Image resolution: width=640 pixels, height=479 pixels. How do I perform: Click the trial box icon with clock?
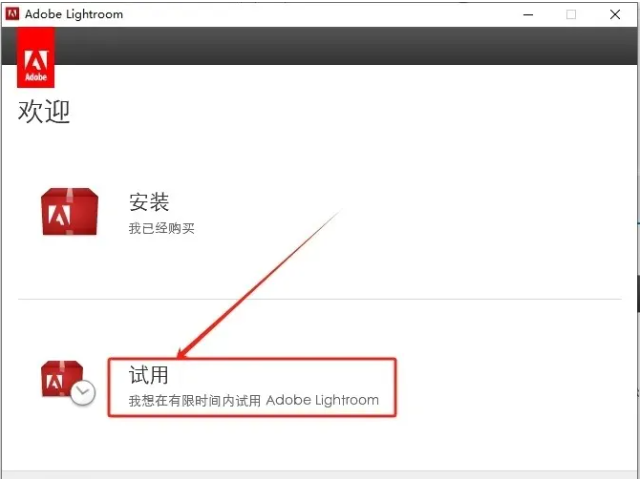point(68,383)
